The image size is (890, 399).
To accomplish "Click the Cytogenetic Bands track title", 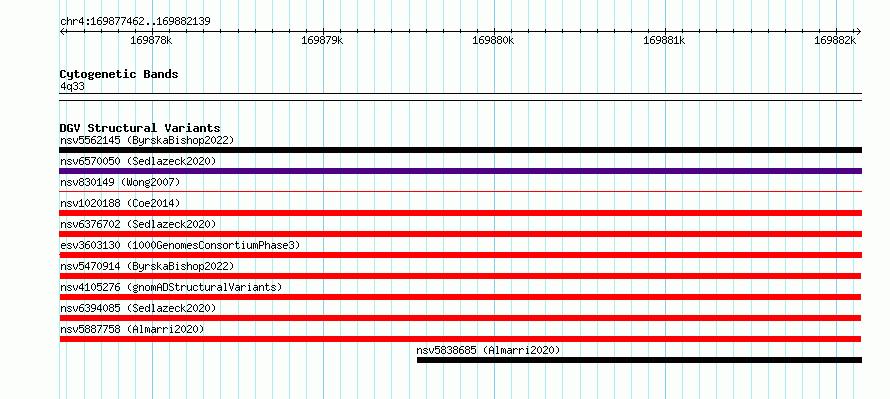I will pos(119,74).
